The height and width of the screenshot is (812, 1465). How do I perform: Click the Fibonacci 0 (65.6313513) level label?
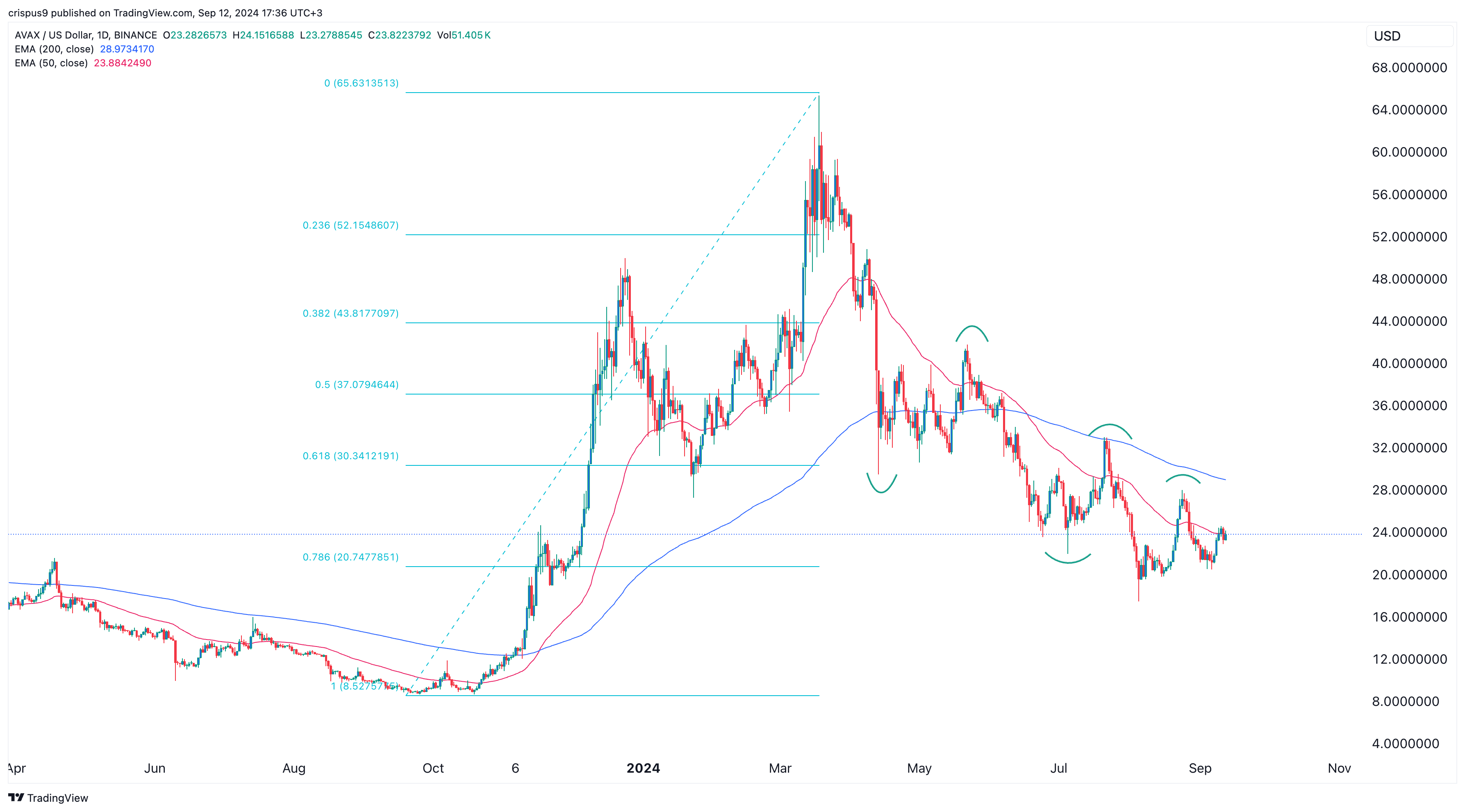click(x=361, y=83)
